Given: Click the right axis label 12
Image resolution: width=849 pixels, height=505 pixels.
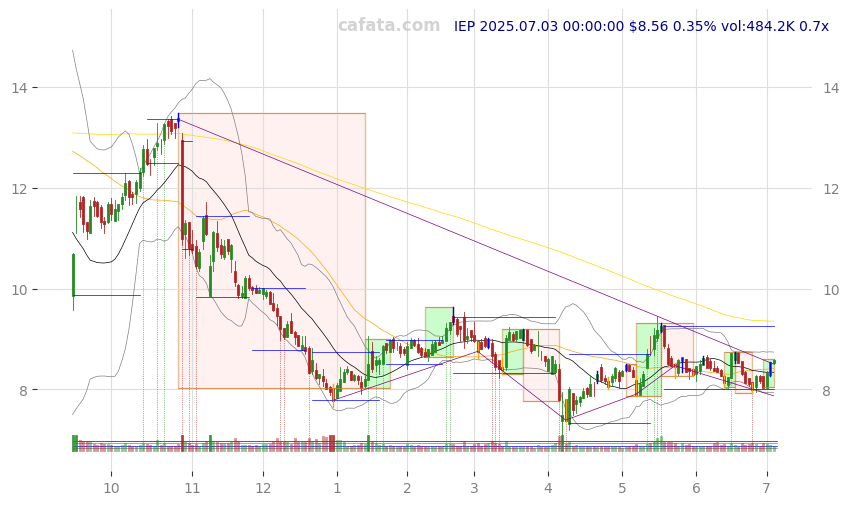Looking at the screenshot, I should click(x=831, y=189).
